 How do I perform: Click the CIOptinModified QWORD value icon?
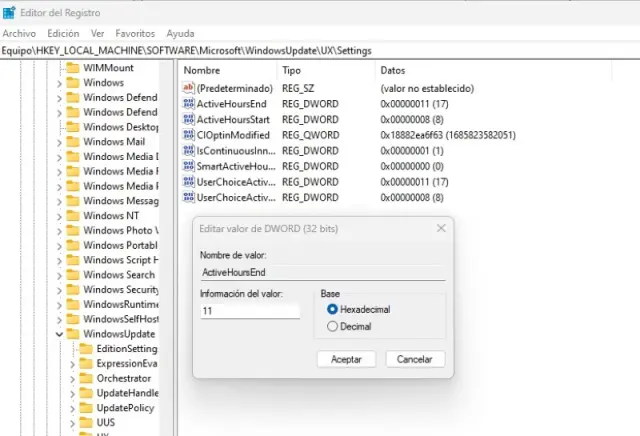[x=188, y=135]
